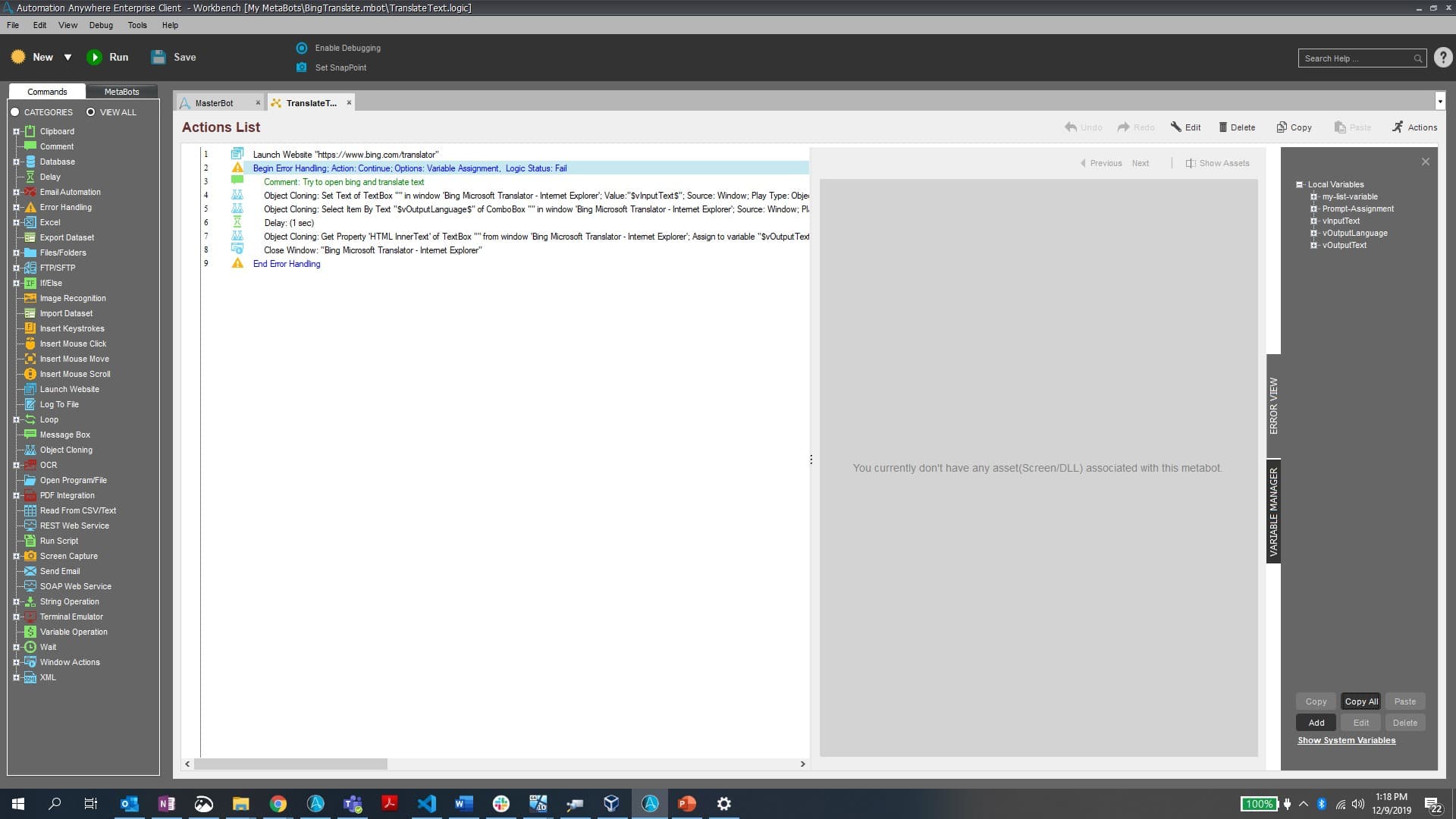Viewport: 1456px width, 819px height.
Task: Select the vOutputLanguage variable
Action: [1354, 233]
